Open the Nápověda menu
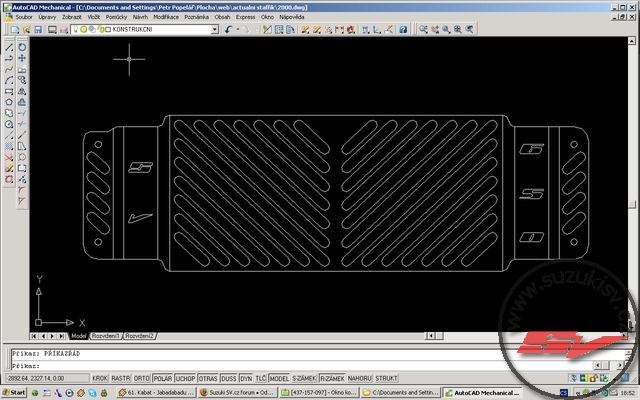The image size is (640, 400). coord(291,17)
